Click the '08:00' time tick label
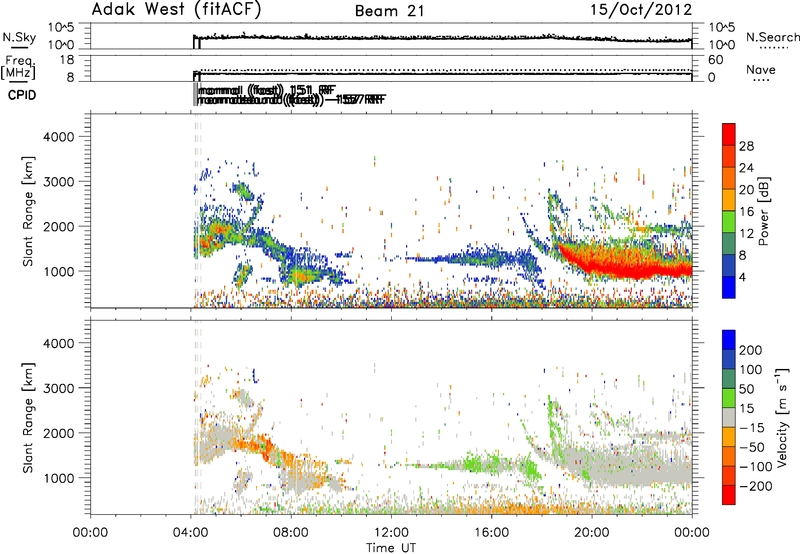Screen dimensions: 800x554 (x=291, y=533)
